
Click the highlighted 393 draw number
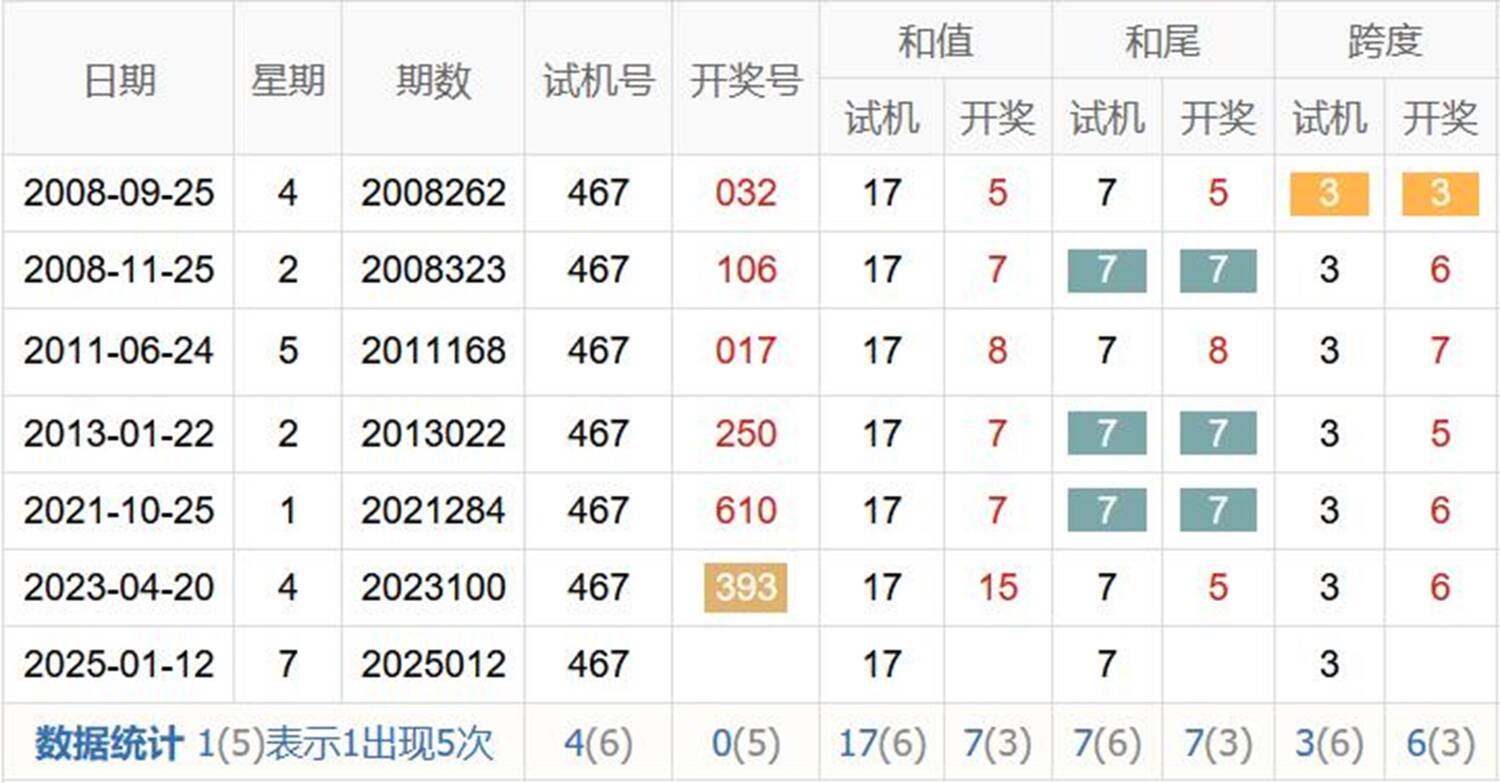746,588
